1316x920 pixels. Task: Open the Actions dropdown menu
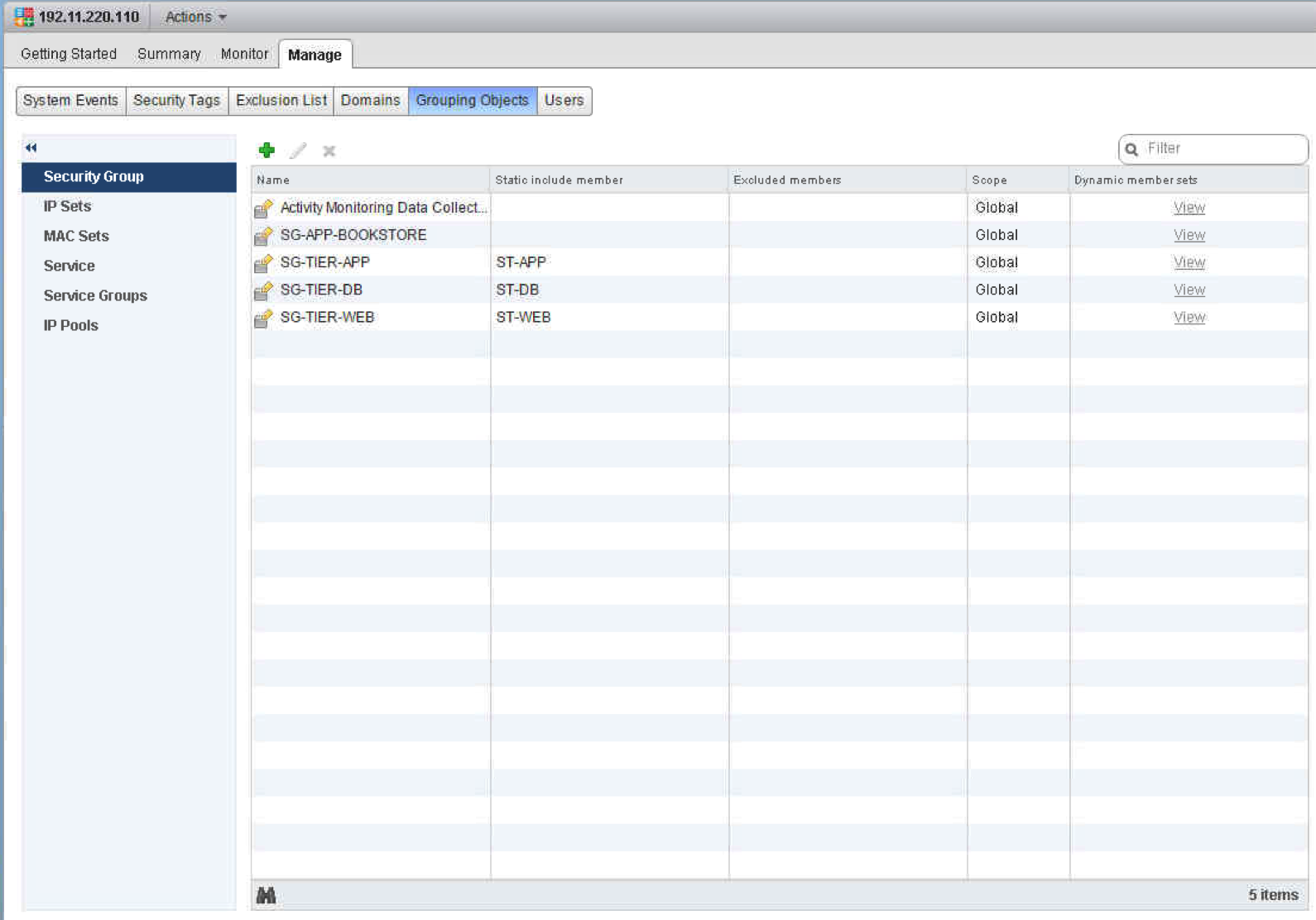click(x=195, y=17)
